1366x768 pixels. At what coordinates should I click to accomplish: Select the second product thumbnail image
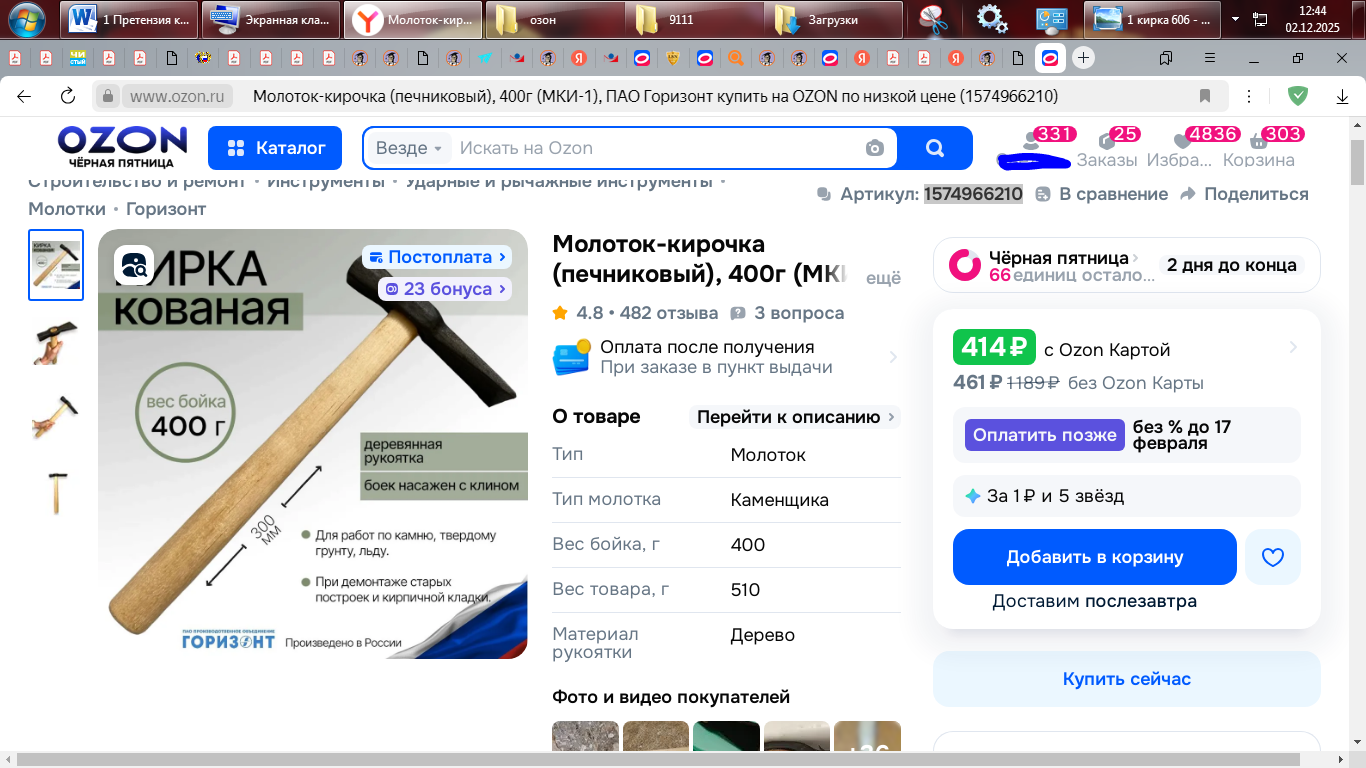pos(56,340)
